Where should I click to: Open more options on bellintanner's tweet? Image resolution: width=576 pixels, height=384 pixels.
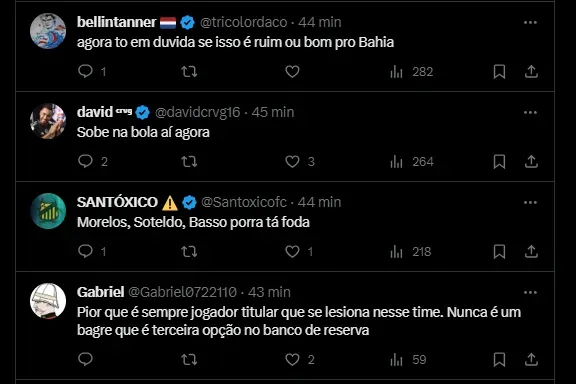coord(530,23)
